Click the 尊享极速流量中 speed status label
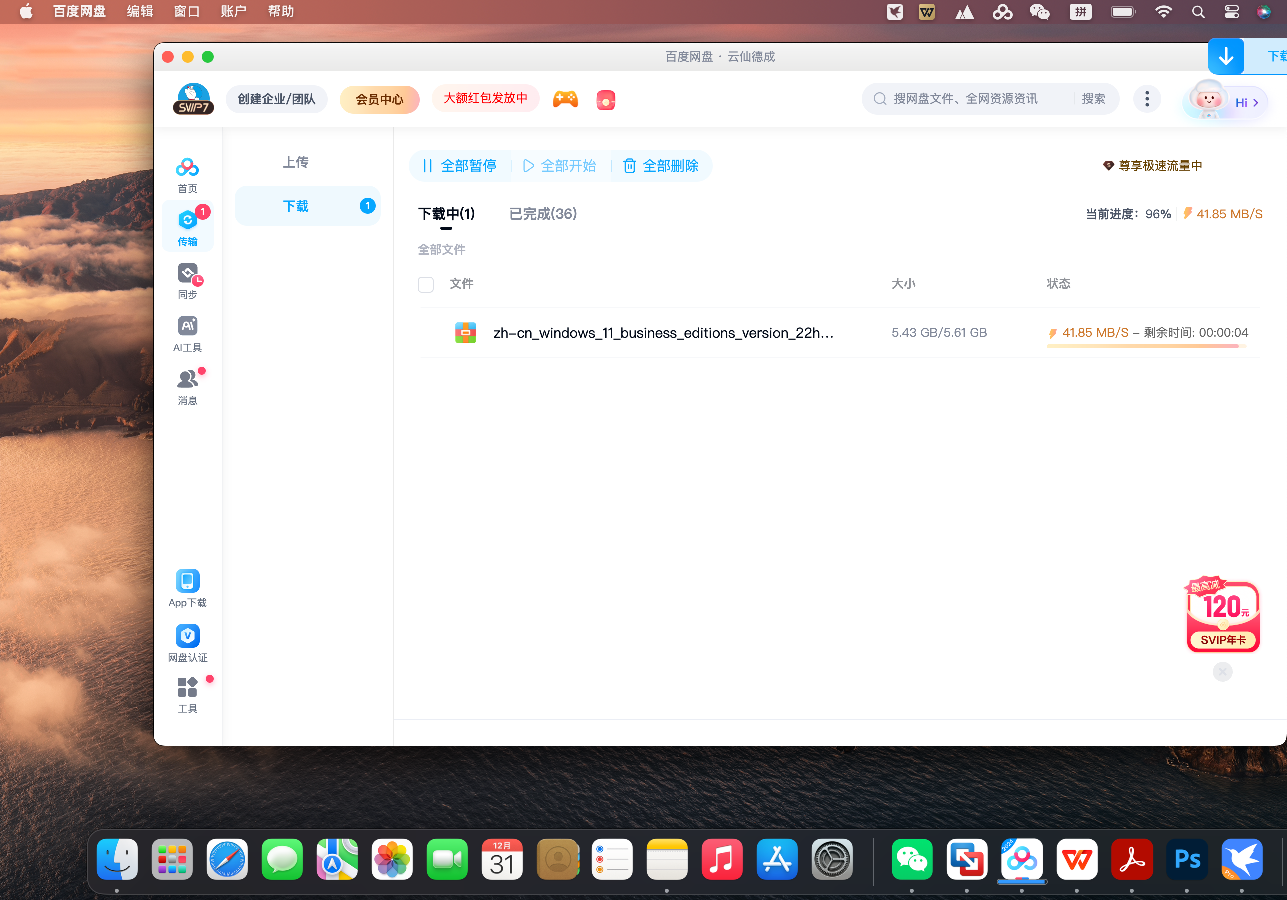 (1152, 166)
